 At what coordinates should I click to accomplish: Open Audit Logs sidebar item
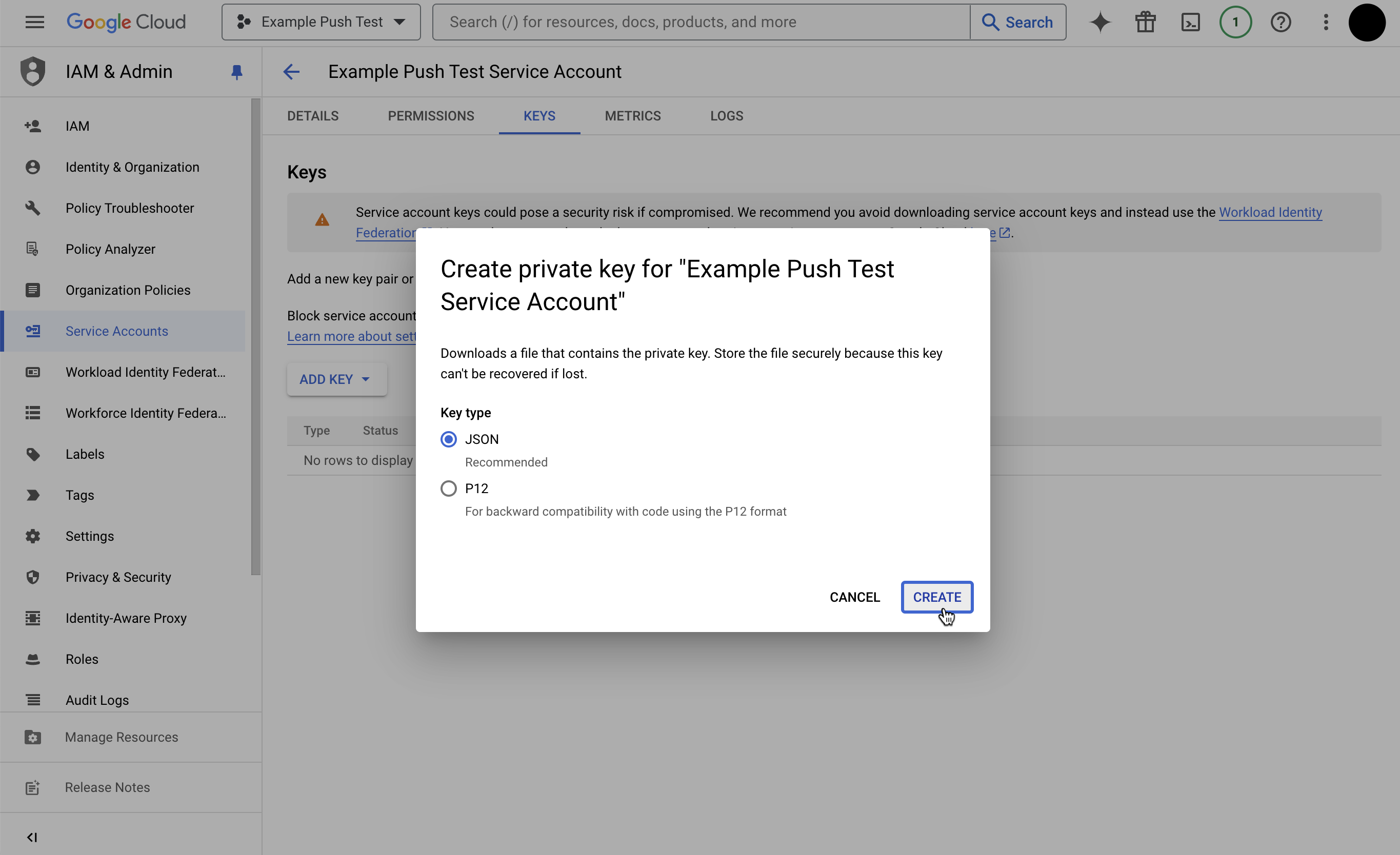(x=123, y=700)
